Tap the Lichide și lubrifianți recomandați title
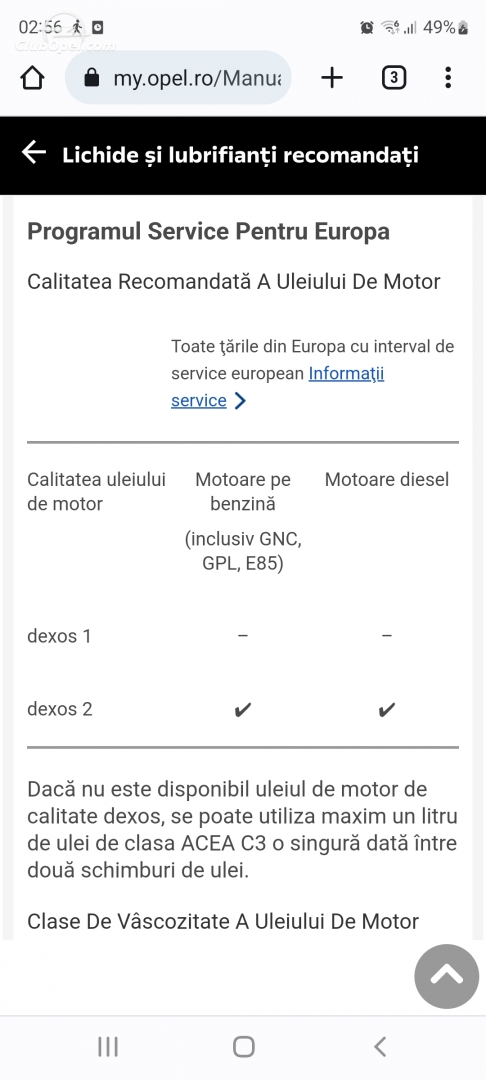This screenshot has height=1080, width=486. 240,154
